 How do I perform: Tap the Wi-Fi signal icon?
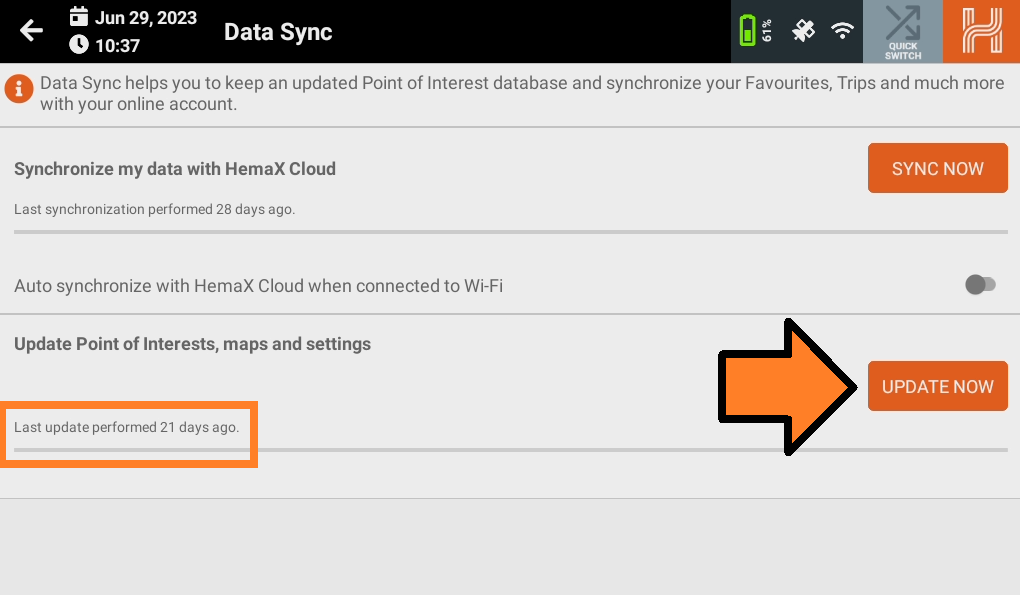[x=842, y=31]
